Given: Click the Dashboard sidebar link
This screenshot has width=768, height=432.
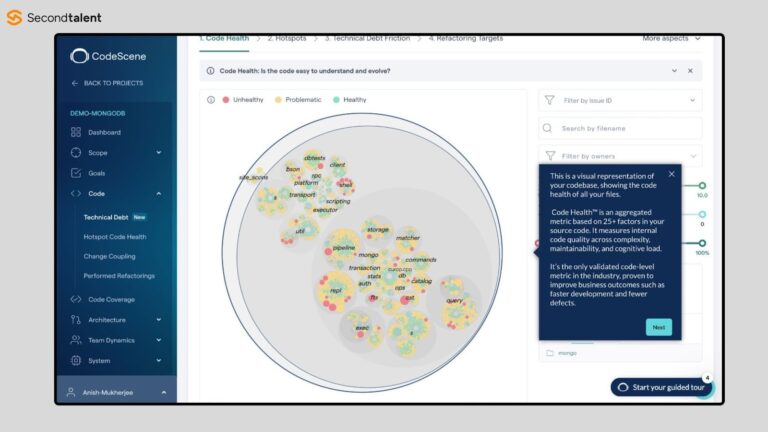Looking at the screenshot, I should 104,132.
